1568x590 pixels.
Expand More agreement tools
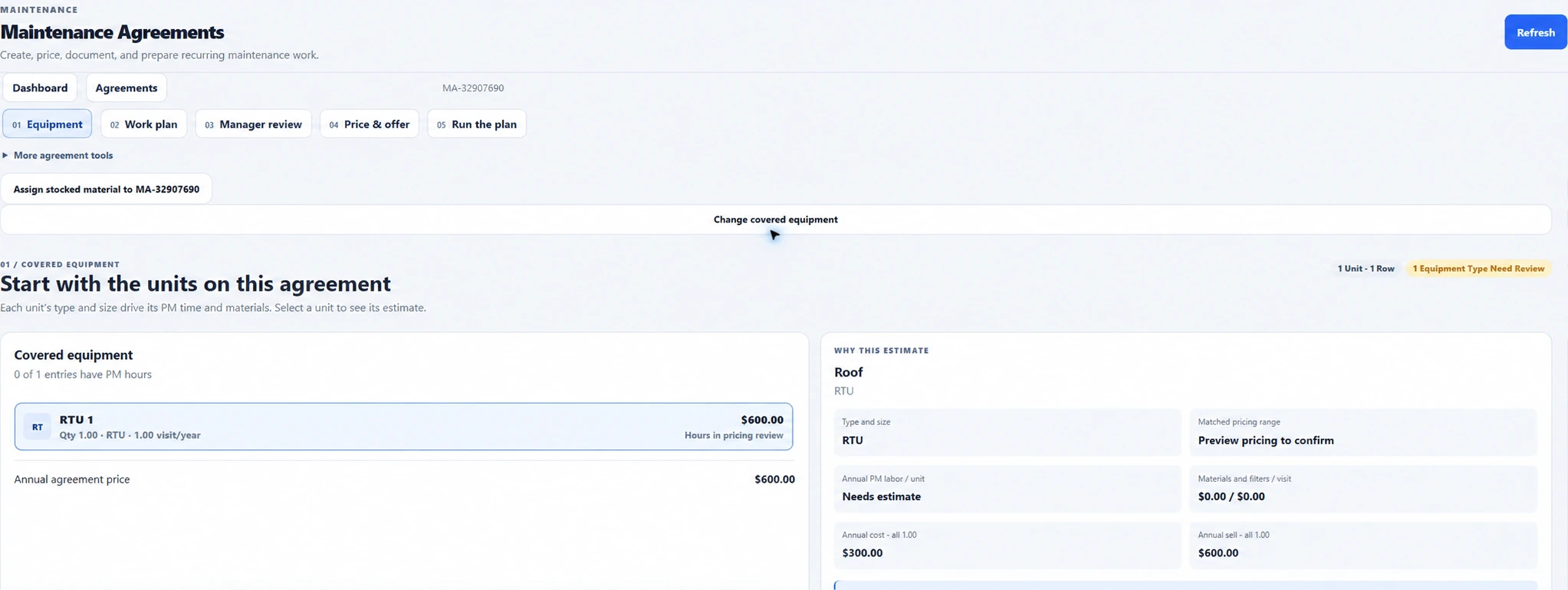[x=58, y=155]
